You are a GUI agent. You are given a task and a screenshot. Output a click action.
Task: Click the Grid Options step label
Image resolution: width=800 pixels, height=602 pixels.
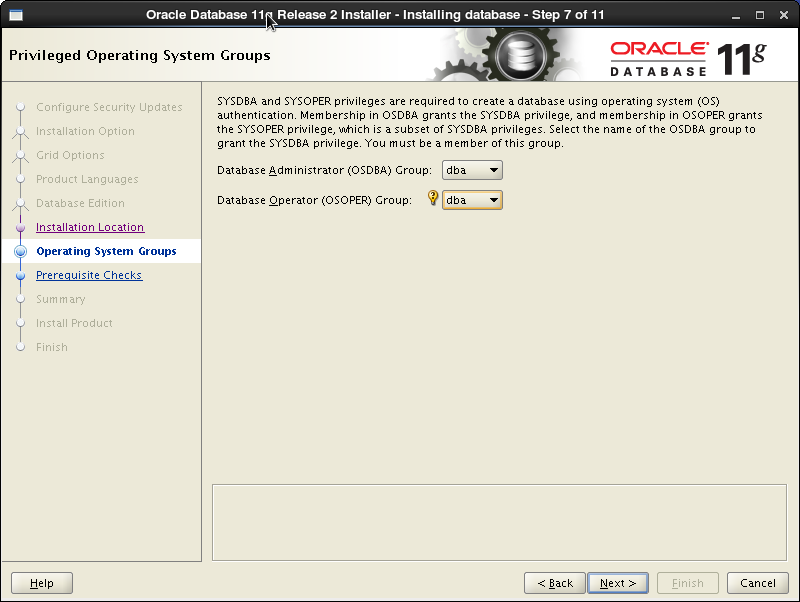[x=70, y=155]
